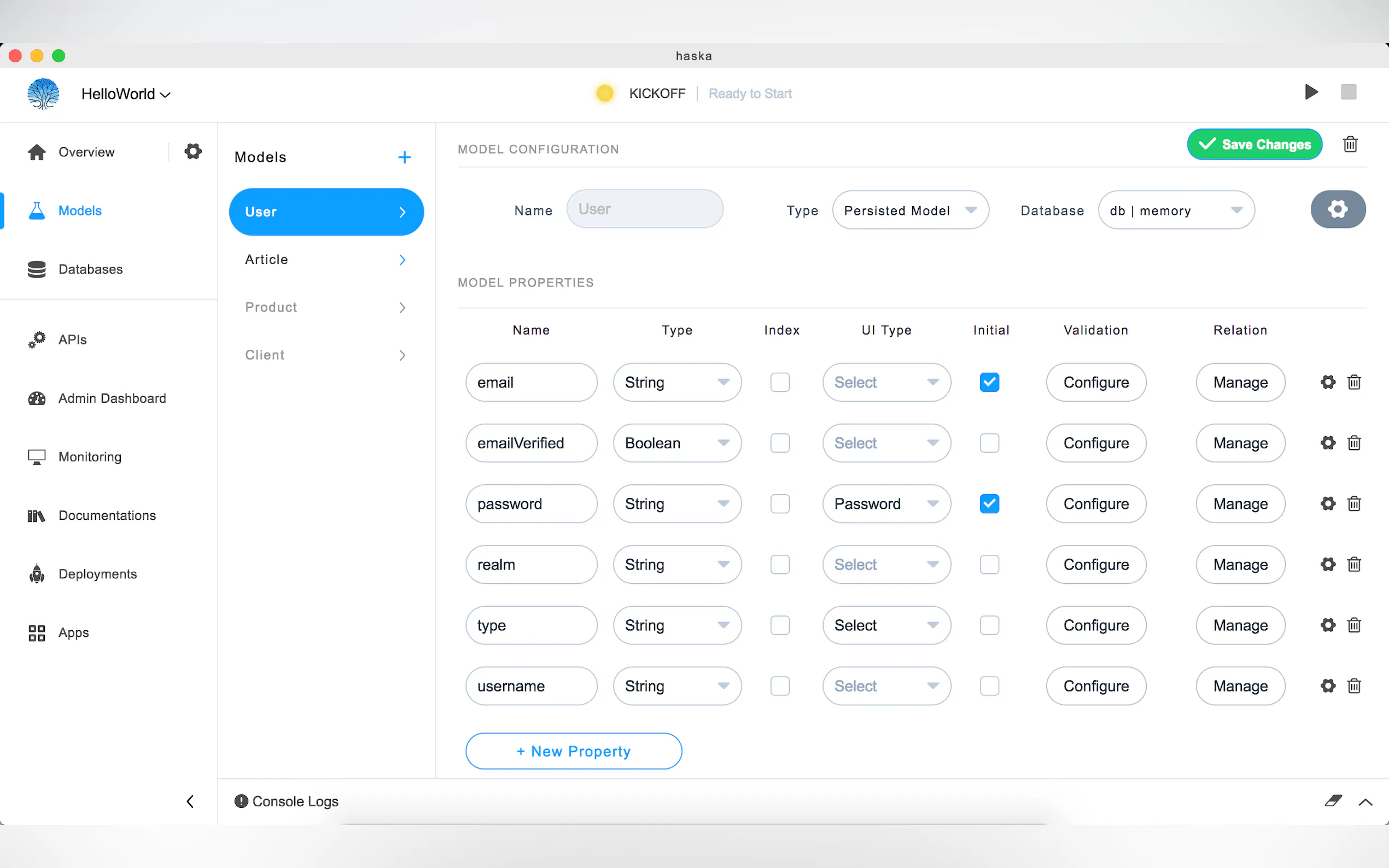Open the db | memory database dropdown
Screen dimensions: 1389x868
1175,210
